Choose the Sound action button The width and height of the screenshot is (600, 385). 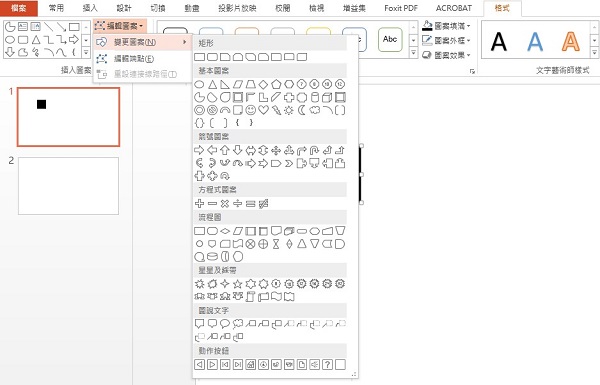(315, 364)
